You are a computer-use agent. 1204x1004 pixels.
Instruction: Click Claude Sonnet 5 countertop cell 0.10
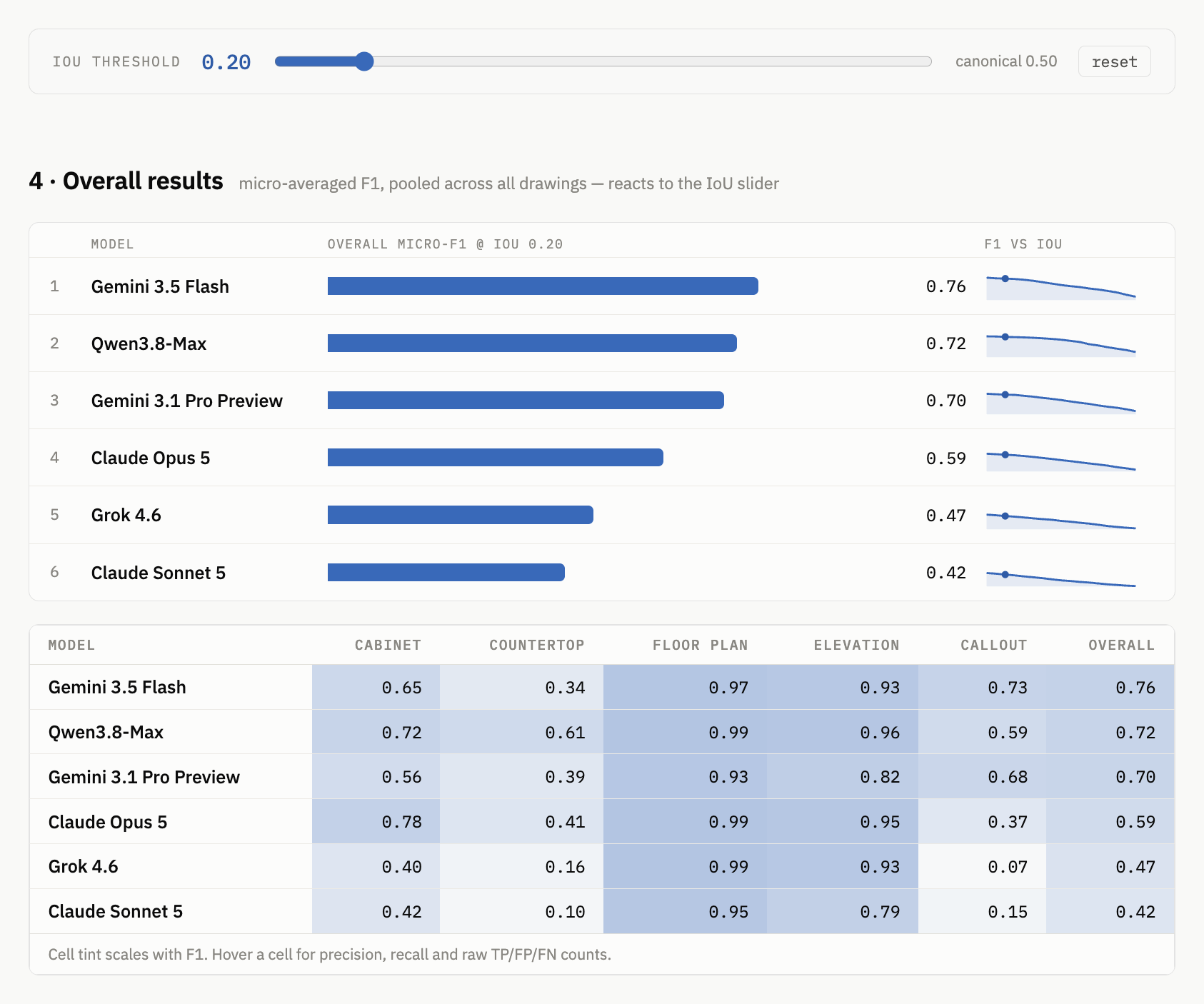pos(522,912)
